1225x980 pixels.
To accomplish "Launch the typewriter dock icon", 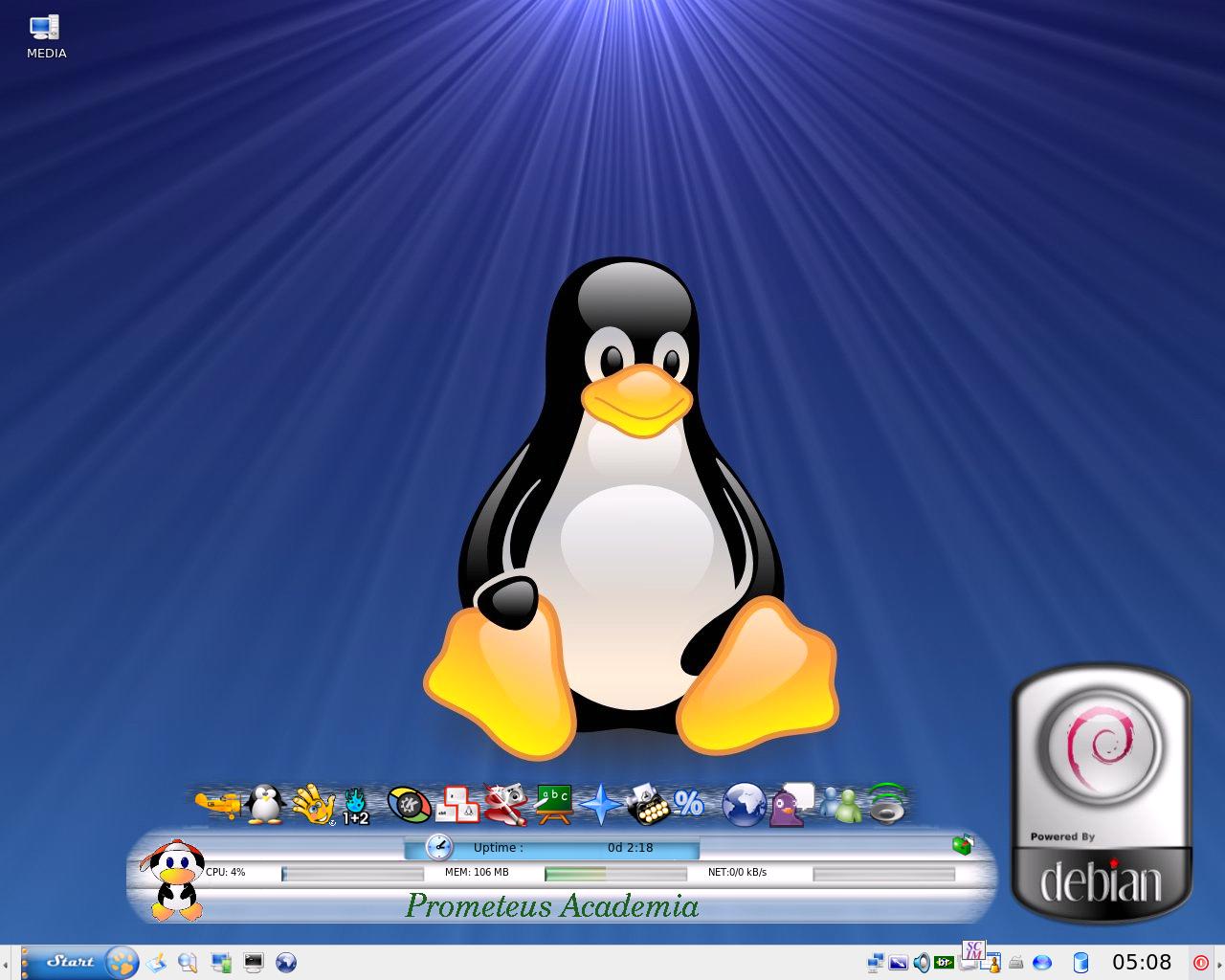I will tap(648, 805).
